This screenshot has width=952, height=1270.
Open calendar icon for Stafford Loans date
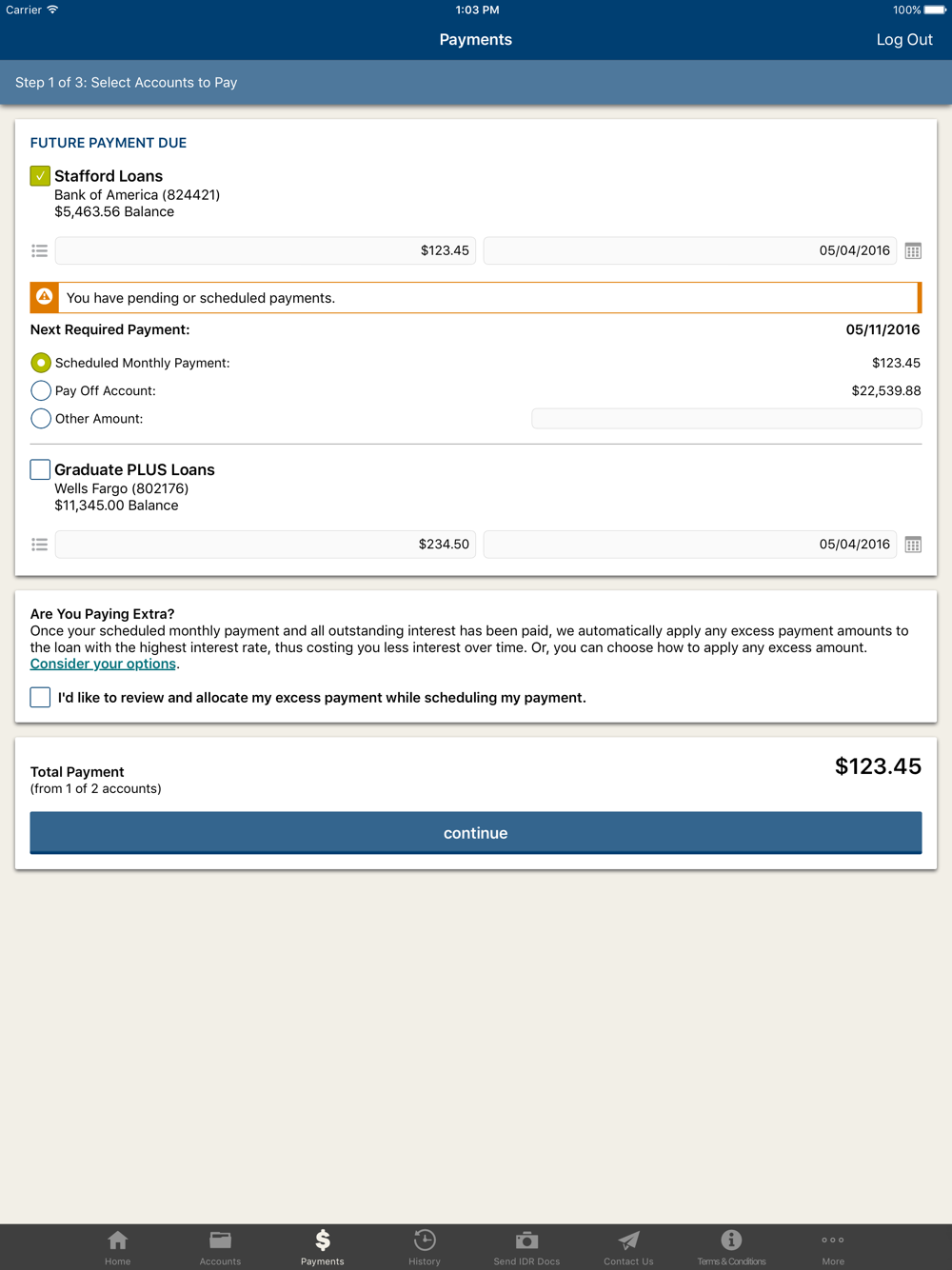913,251
